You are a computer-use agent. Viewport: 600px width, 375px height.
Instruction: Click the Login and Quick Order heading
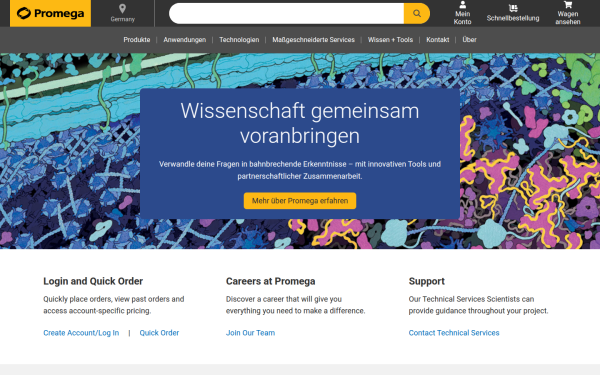(93, 281)
